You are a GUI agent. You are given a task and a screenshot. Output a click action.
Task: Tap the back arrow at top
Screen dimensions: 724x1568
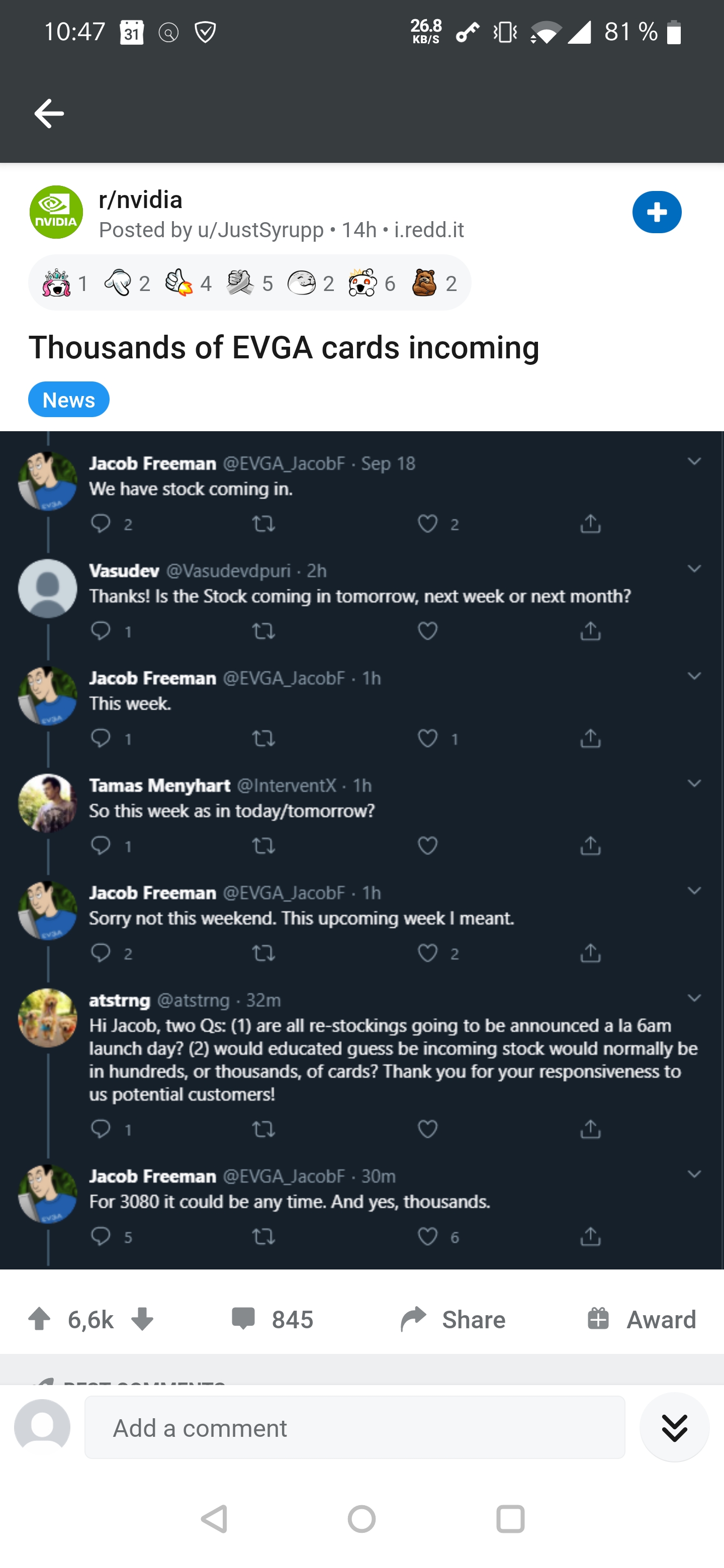pyautogui.click(x=49, y=113)
